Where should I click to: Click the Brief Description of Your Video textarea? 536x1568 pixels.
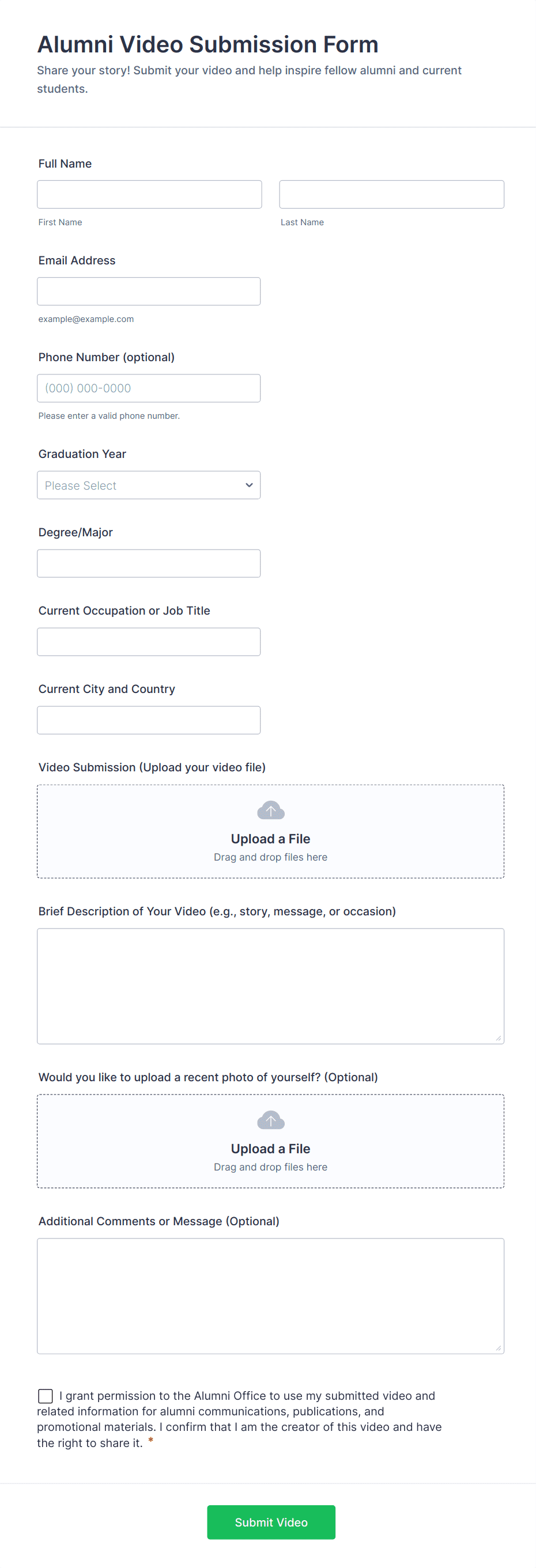tap(270, 986)
